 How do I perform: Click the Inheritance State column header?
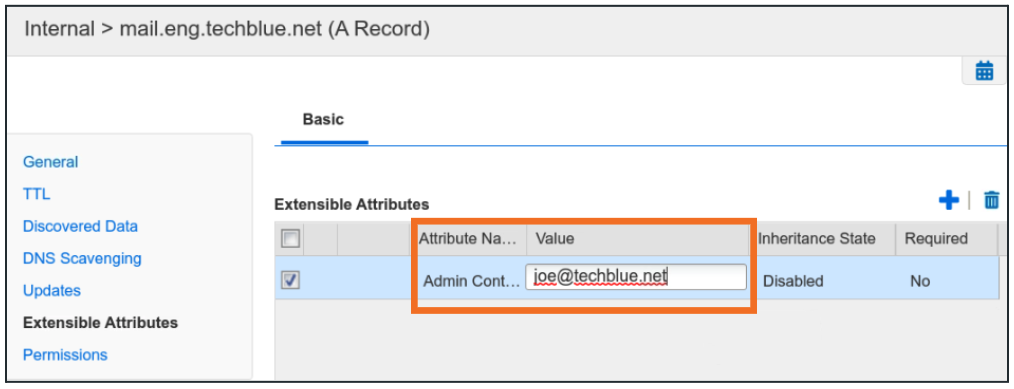click(x=817, y=238)
